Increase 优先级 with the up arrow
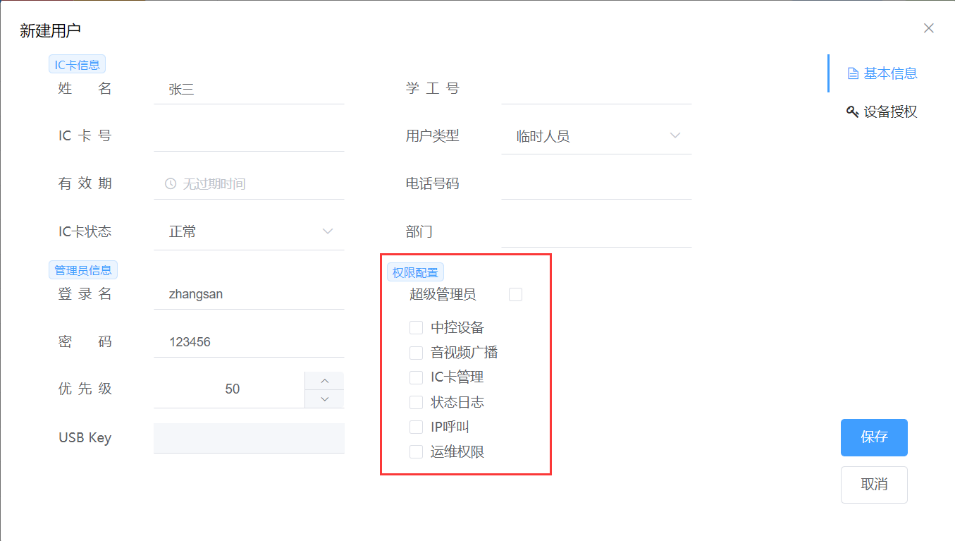This screenshot has height=541, width=955. (324, 380)
